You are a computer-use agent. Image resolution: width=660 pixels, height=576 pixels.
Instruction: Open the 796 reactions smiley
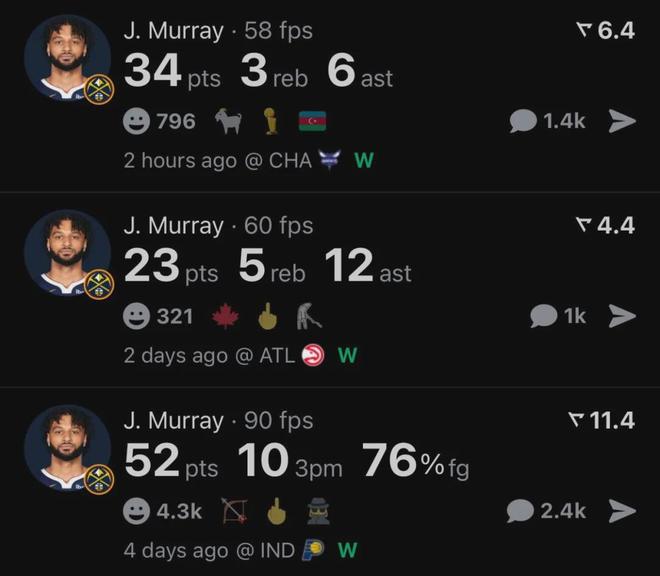point(159,121)
